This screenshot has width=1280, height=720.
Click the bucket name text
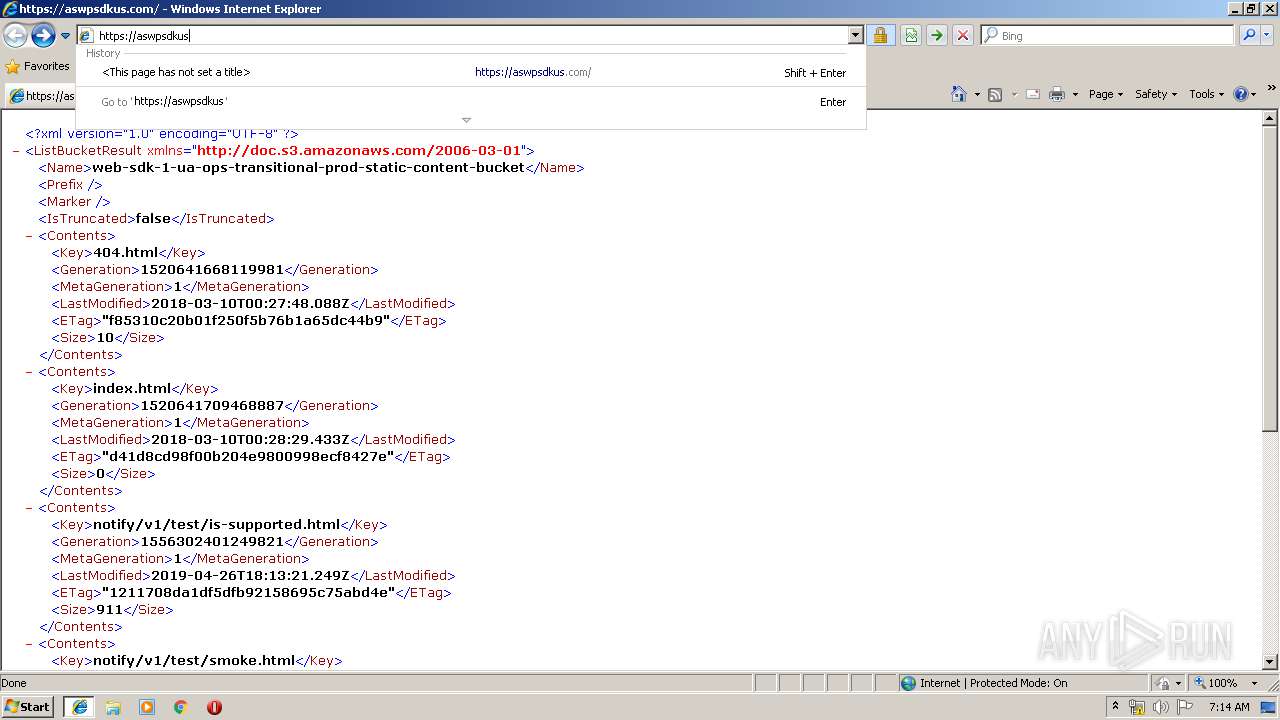308,168
